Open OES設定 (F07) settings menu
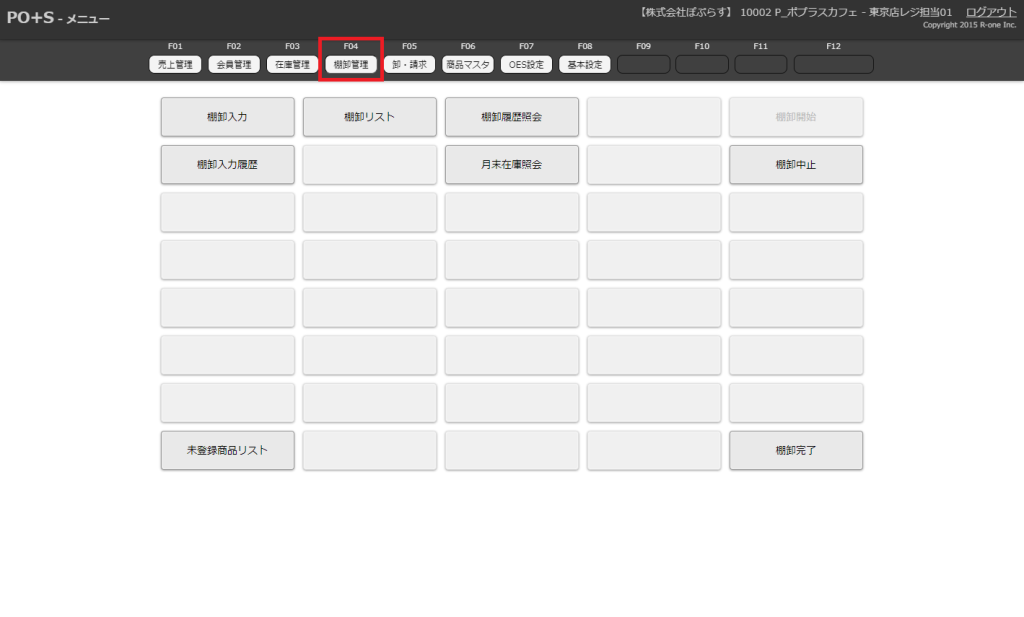Image resolution: width=1024 pixels, height=617 pixels. click(526, 65)
